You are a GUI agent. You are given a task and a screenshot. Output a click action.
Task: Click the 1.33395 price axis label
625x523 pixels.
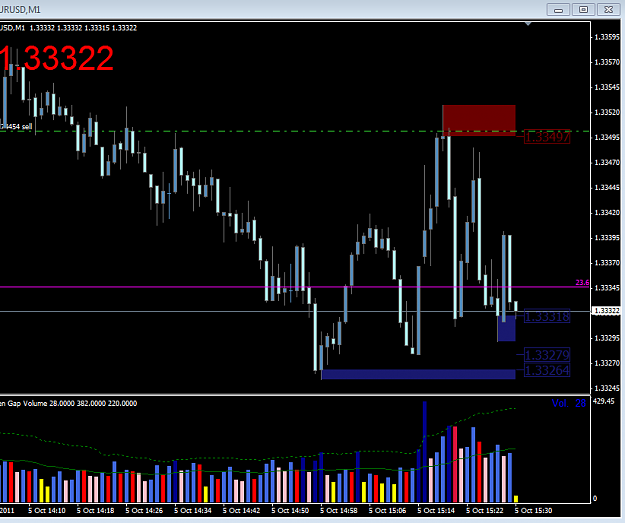click(607, 238)
